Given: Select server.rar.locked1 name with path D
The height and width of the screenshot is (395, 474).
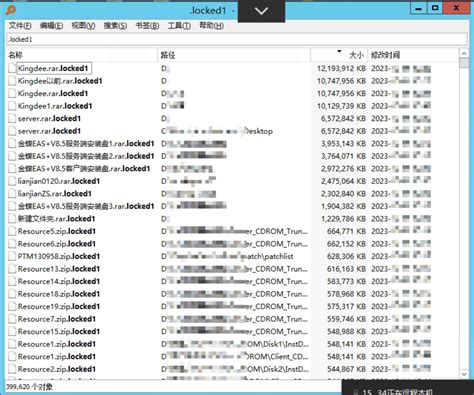Looking at the screenshot, I should tap(49, 119).
